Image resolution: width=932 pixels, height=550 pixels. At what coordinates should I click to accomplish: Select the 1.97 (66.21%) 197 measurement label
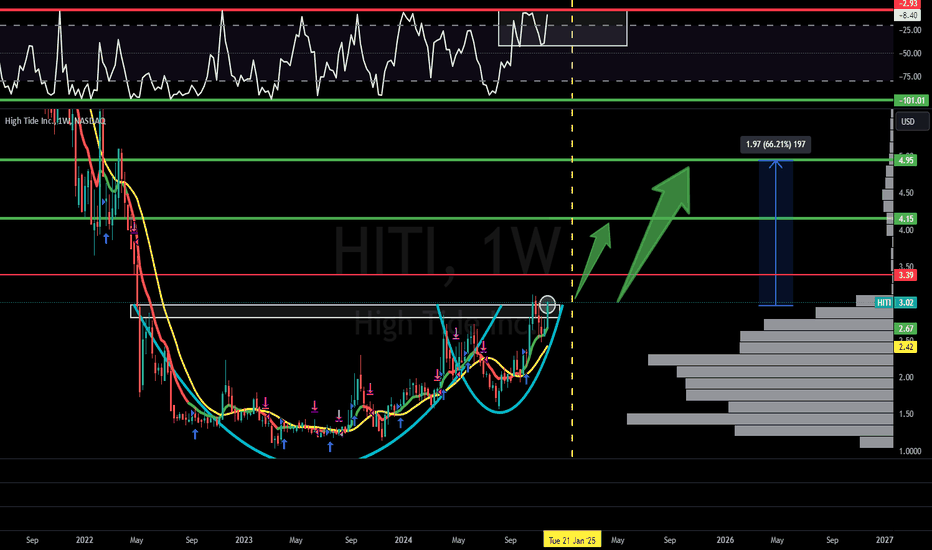(x=776, y=144)
